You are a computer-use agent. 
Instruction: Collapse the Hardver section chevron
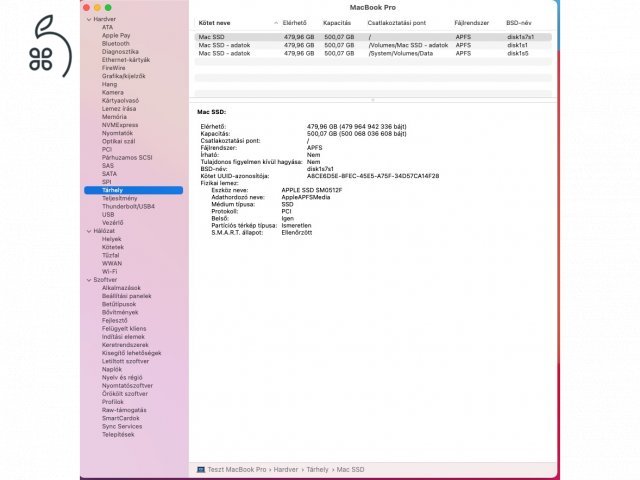89,19
